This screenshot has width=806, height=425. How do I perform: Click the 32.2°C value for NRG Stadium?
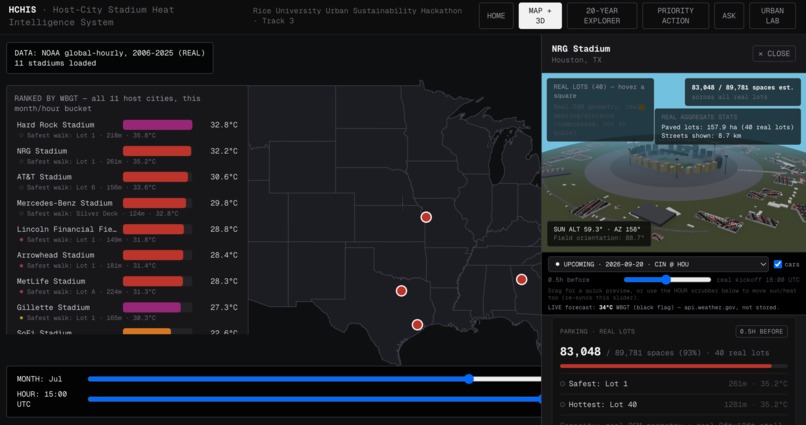224,151
